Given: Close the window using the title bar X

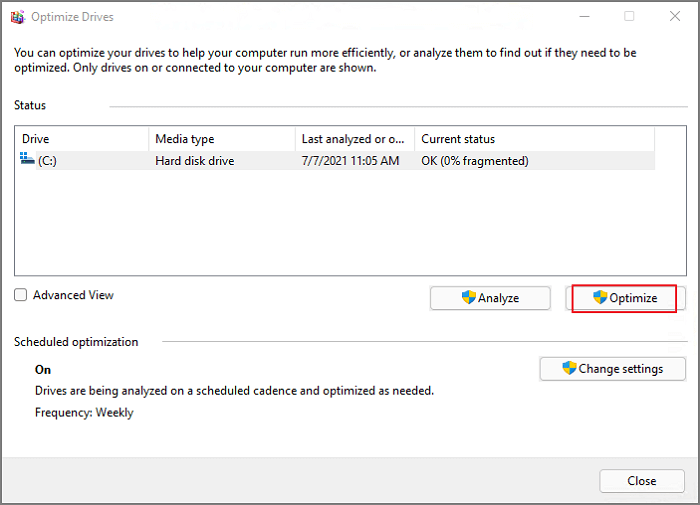Looking at the screenshot, I should (x=675, y=17).
